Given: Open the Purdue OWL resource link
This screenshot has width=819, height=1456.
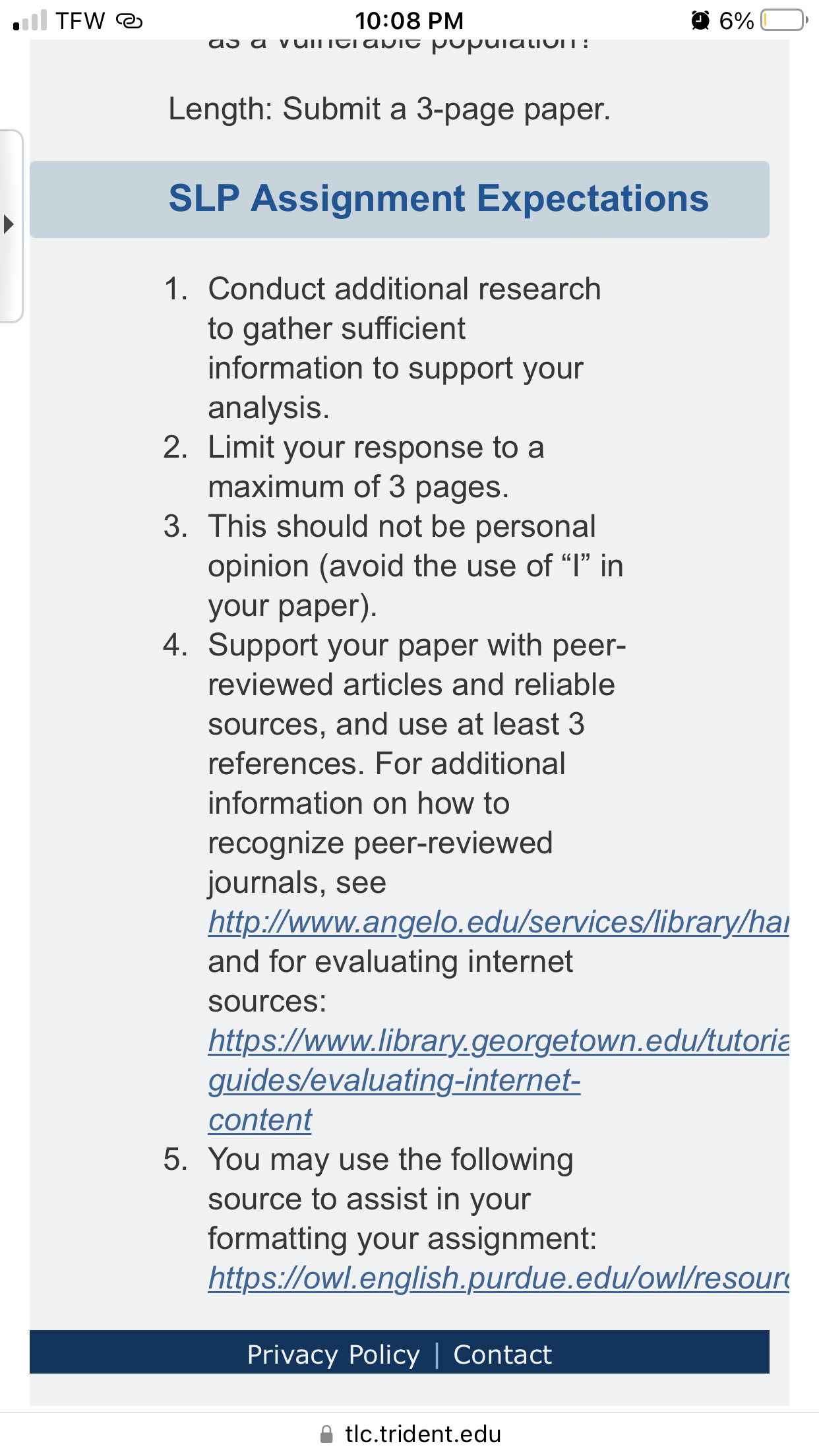Looking at the screenshot, I should [499, 1278].
